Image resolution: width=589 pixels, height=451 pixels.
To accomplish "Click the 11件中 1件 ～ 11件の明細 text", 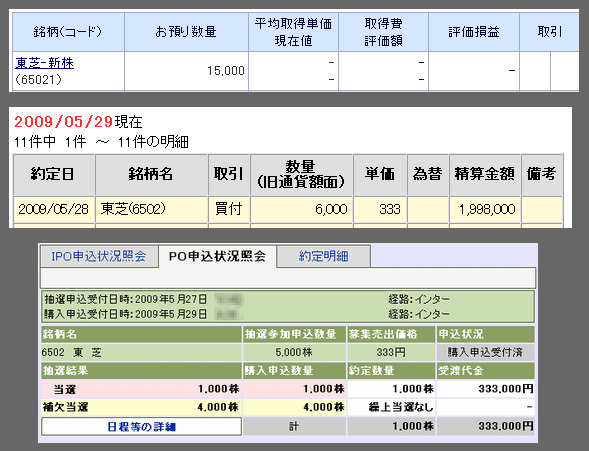I will (x=101, y=142).
